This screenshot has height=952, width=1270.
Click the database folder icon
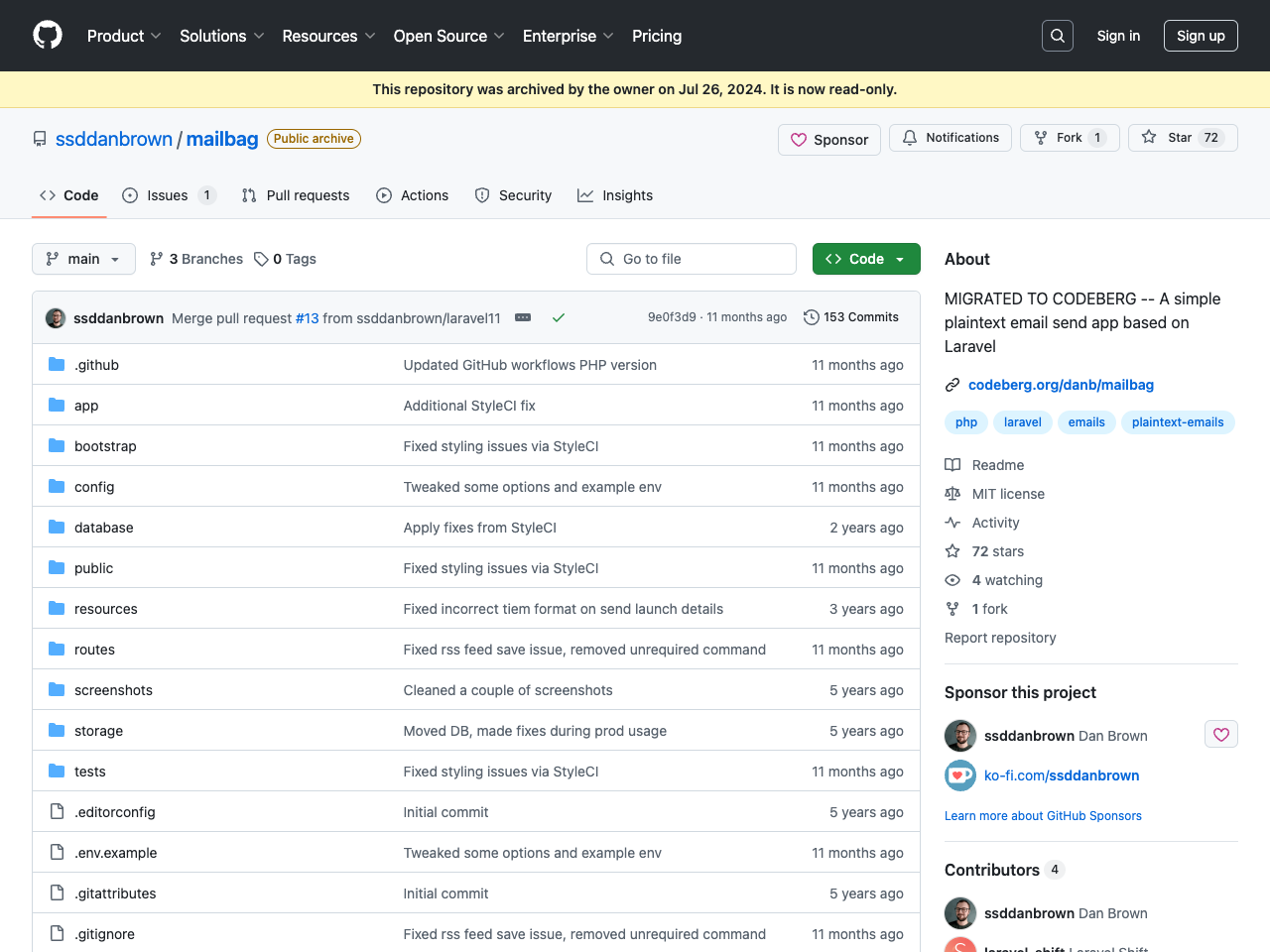(x=57, y=527)
